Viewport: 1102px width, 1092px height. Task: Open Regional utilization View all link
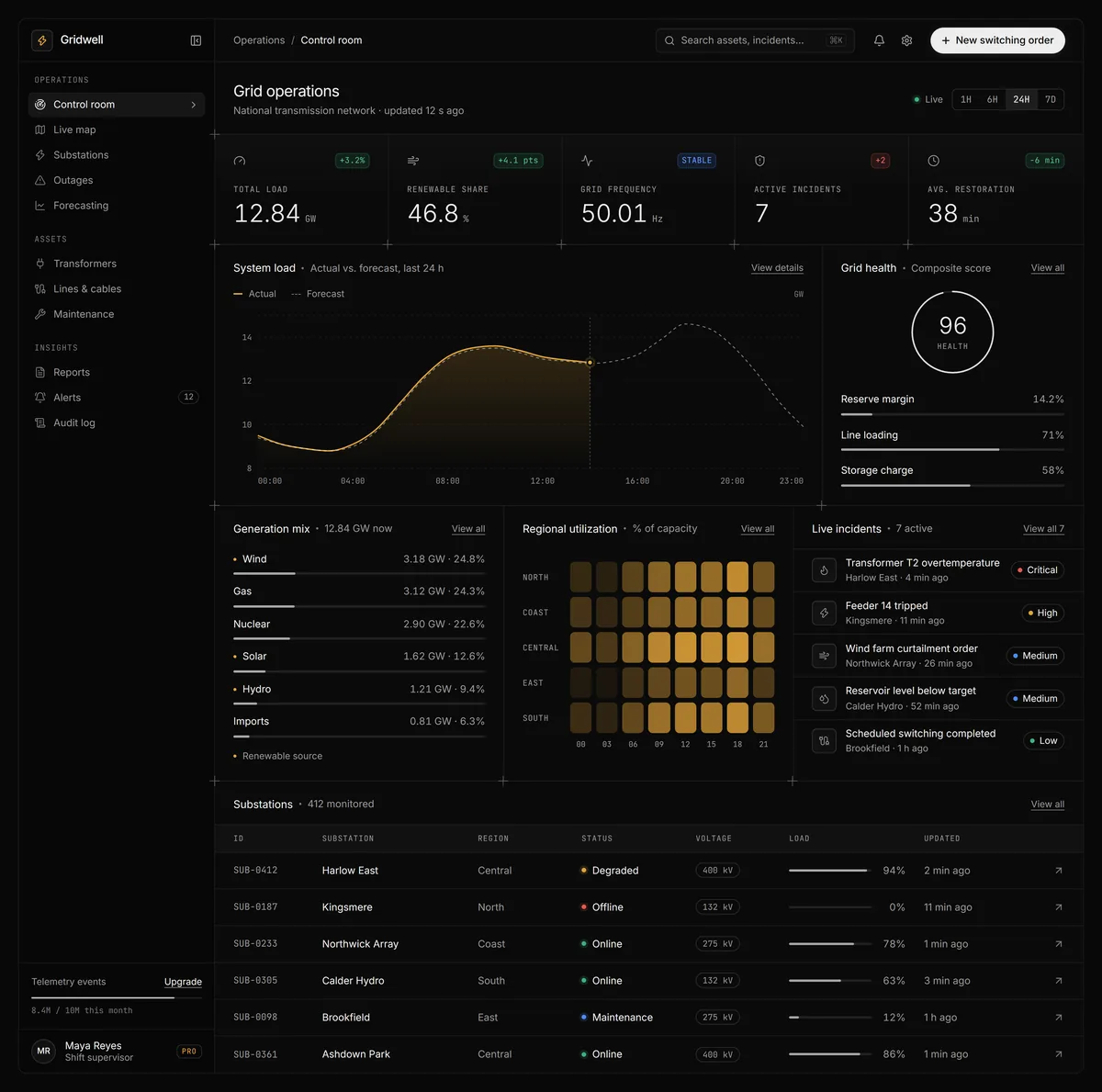pyautogui.click(x=758, y=529)
